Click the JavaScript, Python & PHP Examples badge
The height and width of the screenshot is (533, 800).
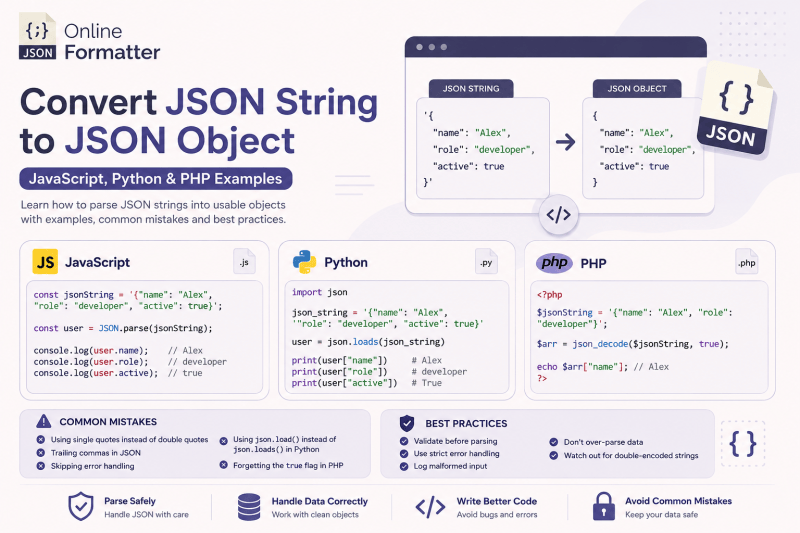[x=156, y=179]
